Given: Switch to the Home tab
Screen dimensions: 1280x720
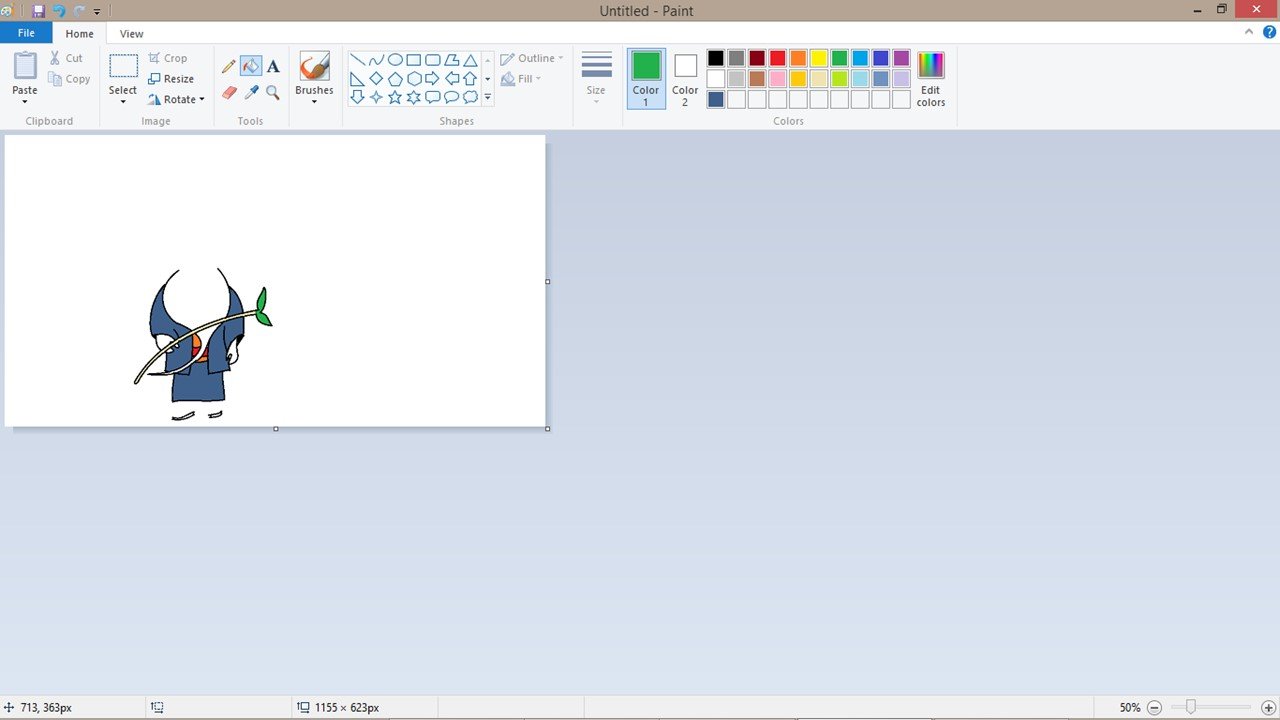Looking at the screenshot, I should [80, 33].
